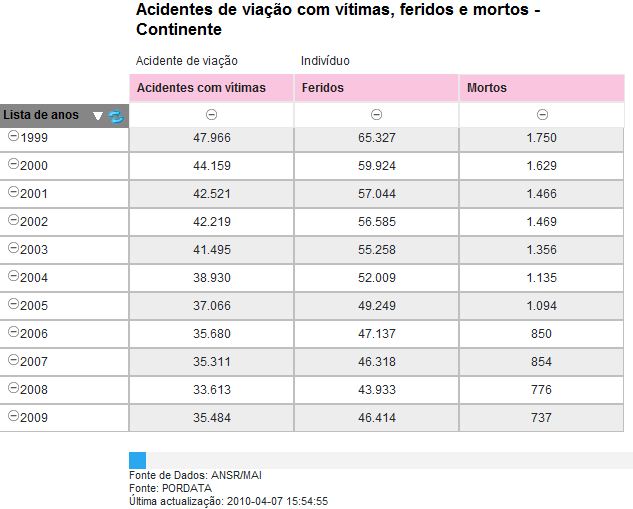The height and width of the screenshot is (509, 633).
Task: Click the minus icon under Feridos column
Action: [376, 115]
